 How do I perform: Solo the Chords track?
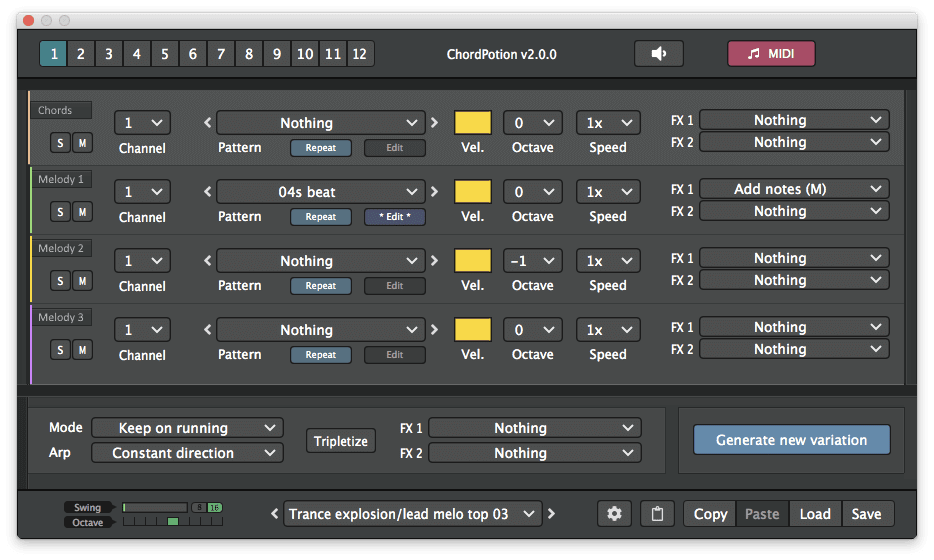click(x=60, y=143)
